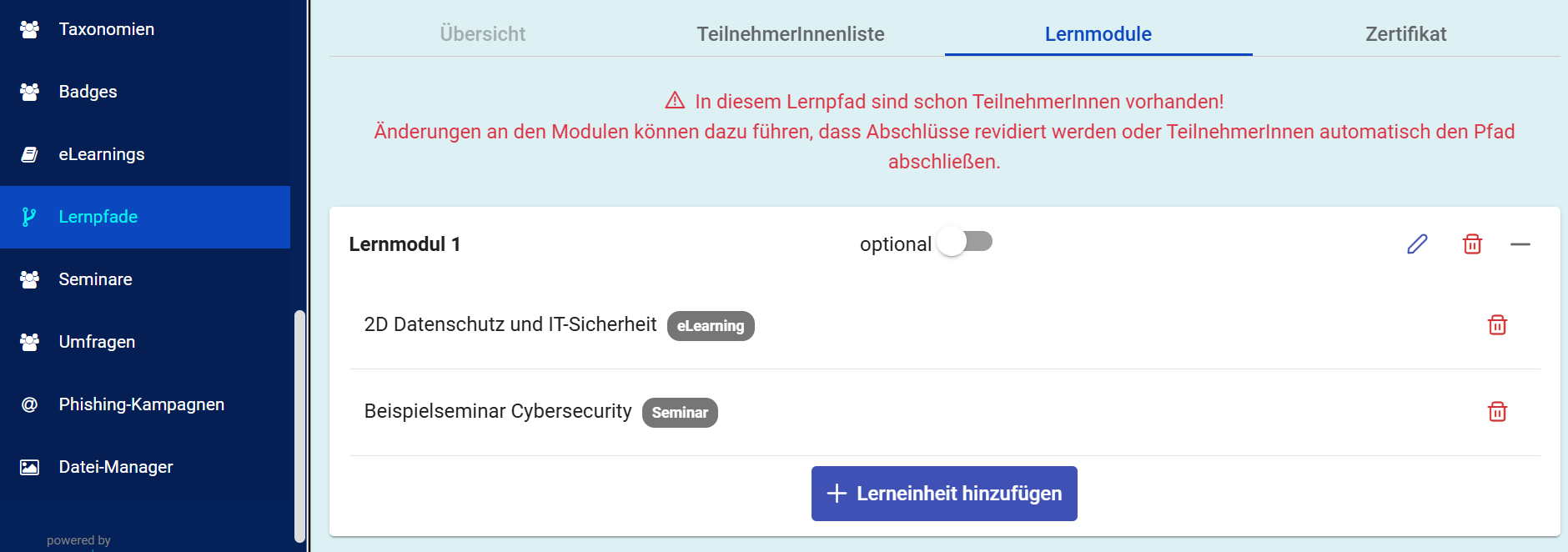This screenshot has height=552, width=1568.
Task: Click the Lernmodule tab
Action: tap(1098, 34)
